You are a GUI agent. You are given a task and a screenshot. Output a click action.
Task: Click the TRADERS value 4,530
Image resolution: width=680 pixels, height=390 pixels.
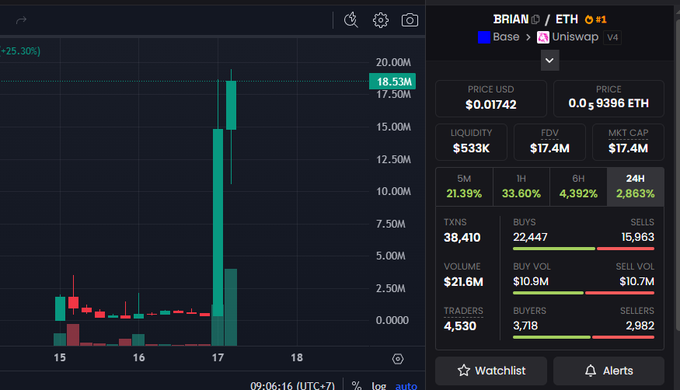(460, 326)
